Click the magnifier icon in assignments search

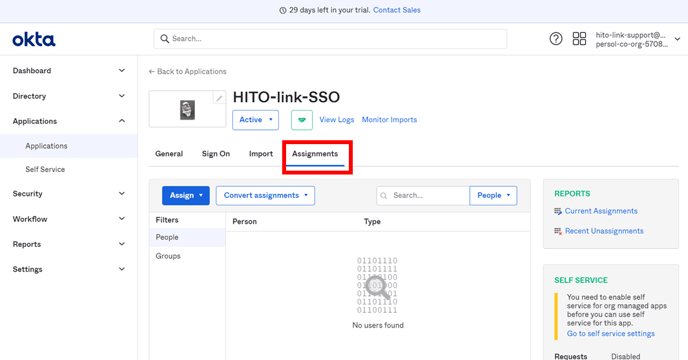pyautogui.click(x=383, y=195)
